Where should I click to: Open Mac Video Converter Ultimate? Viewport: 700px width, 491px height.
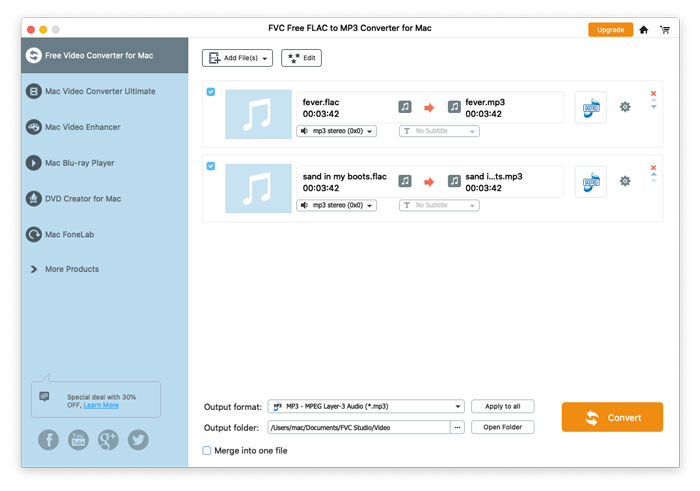click(104, 91)
